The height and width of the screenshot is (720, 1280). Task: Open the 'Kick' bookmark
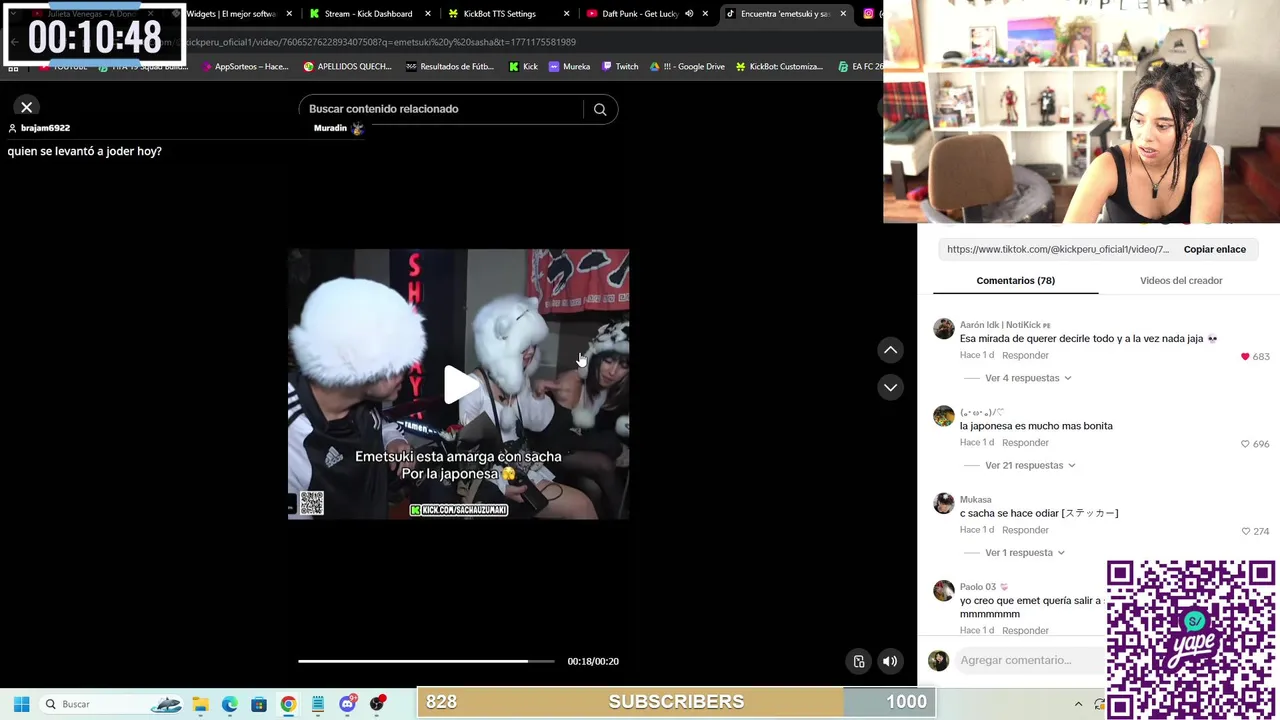tap(523, 66)
